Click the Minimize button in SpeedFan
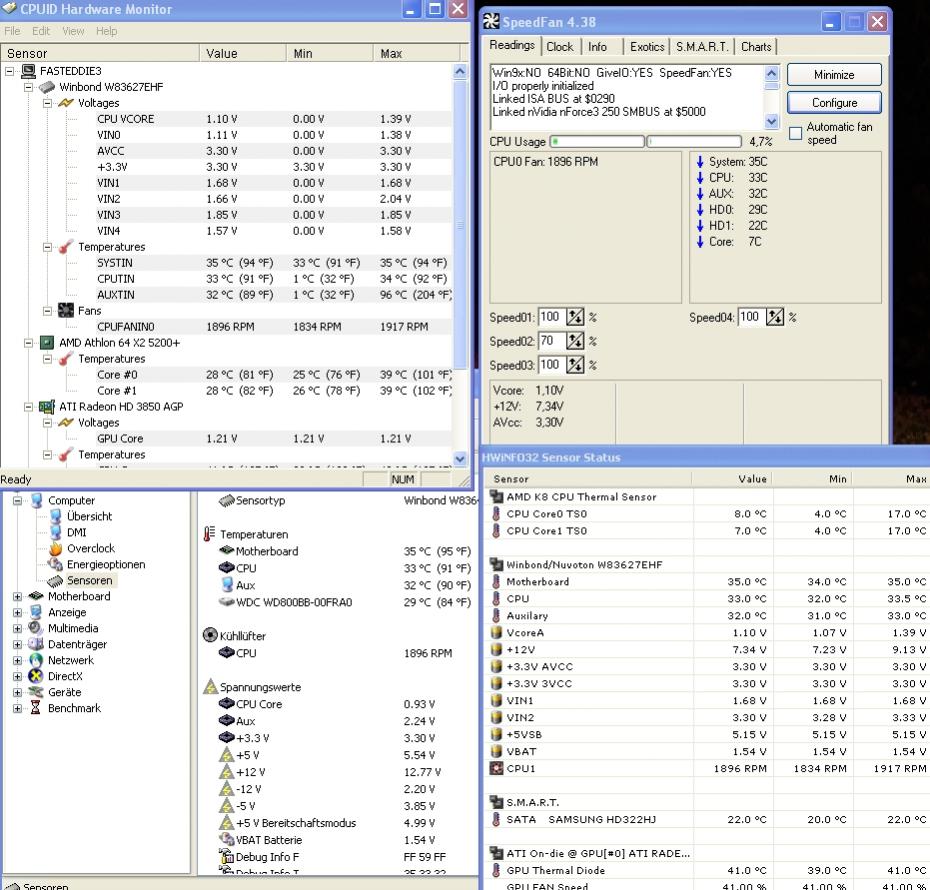 point(834,75)
